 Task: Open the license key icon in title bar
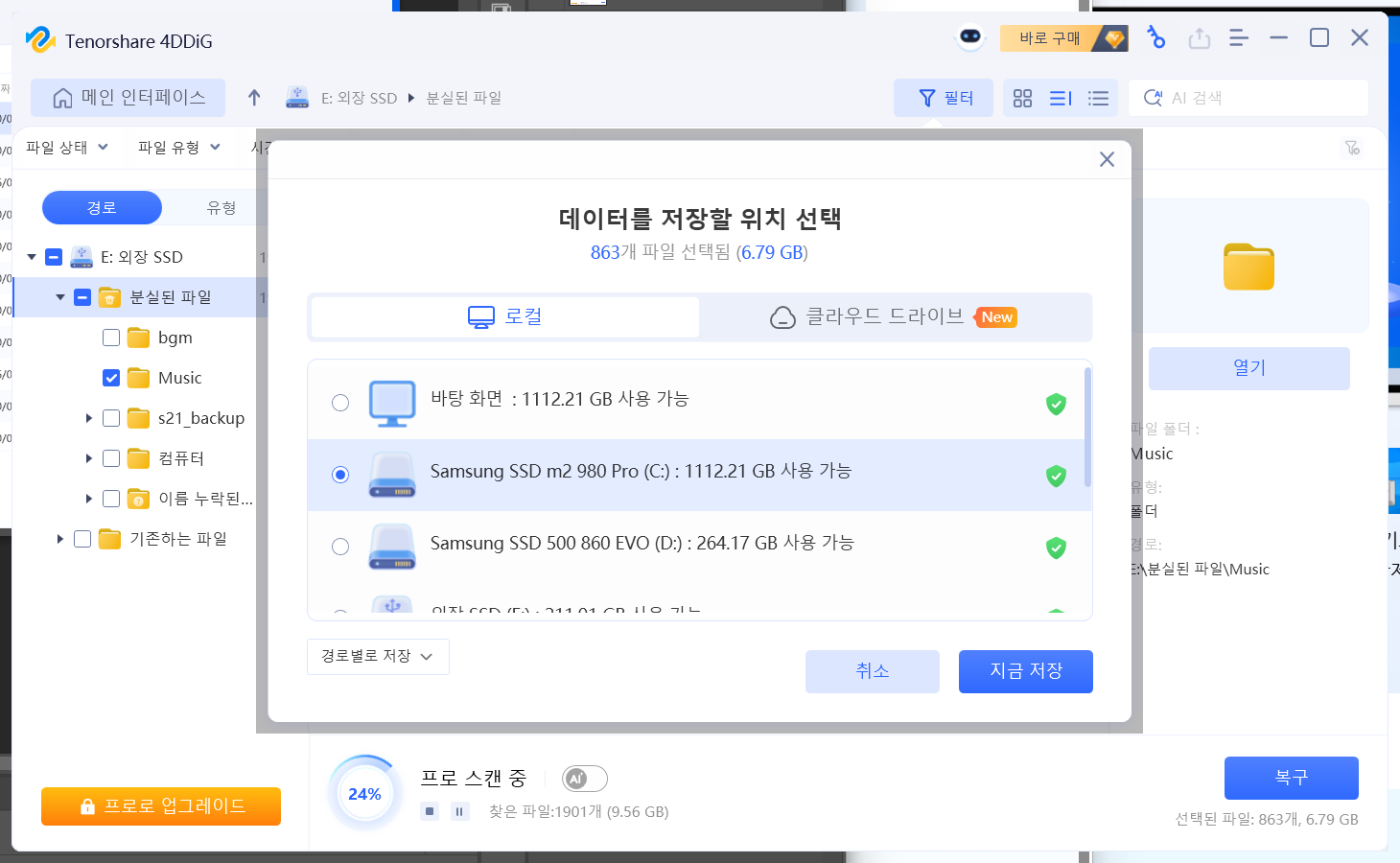(1156, 37)
